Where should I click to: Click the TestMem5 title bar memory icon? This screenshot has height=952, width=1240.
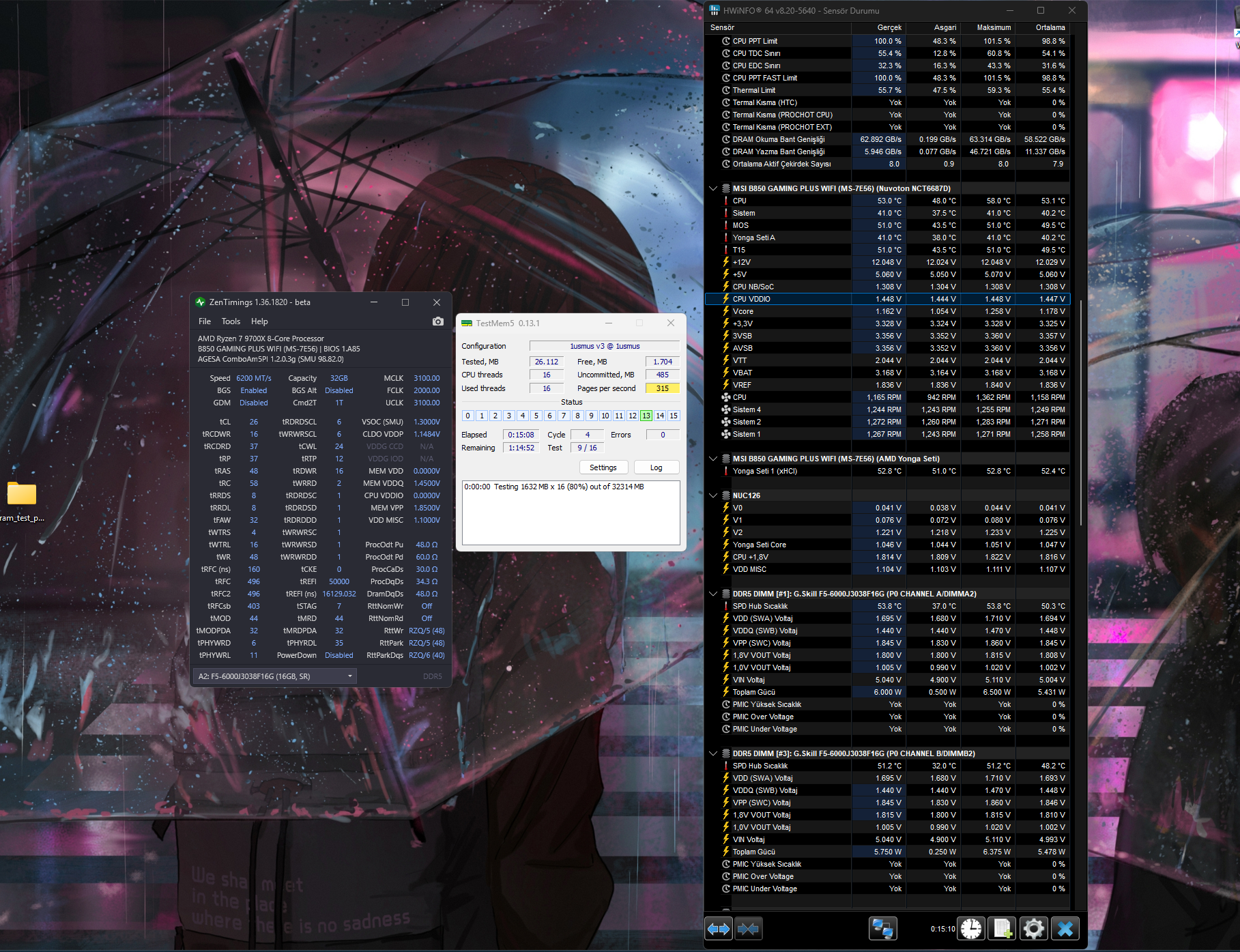[467, 323]
